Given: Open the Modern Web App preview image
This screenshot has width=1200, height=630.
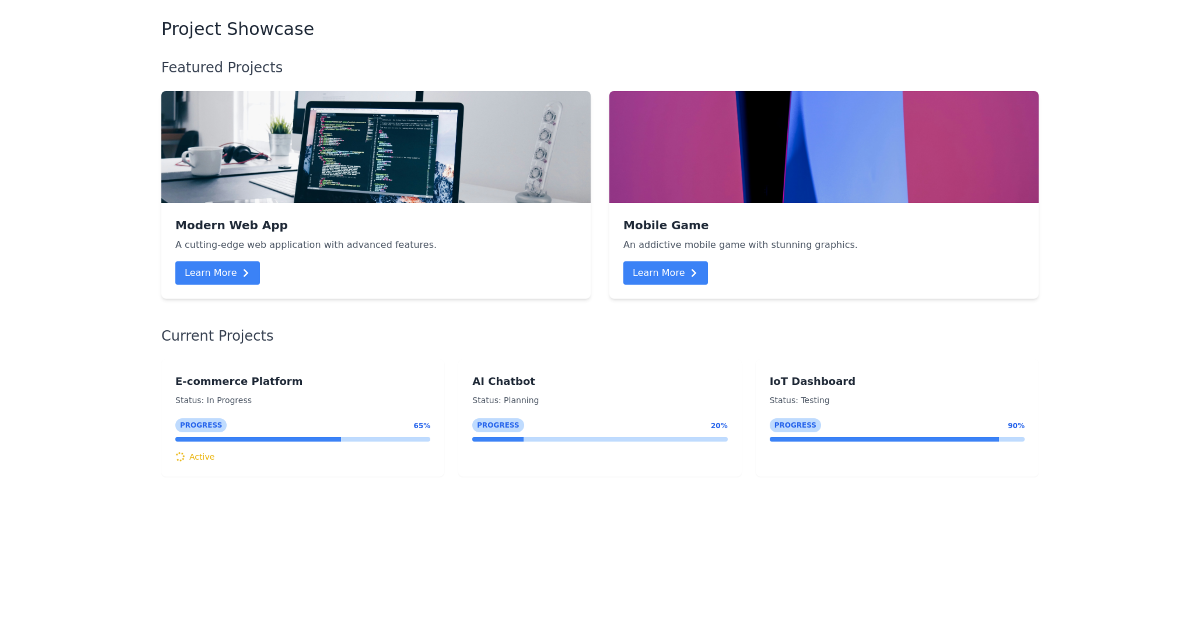Looking at the screenshot, I should click(x=375, y=146).
